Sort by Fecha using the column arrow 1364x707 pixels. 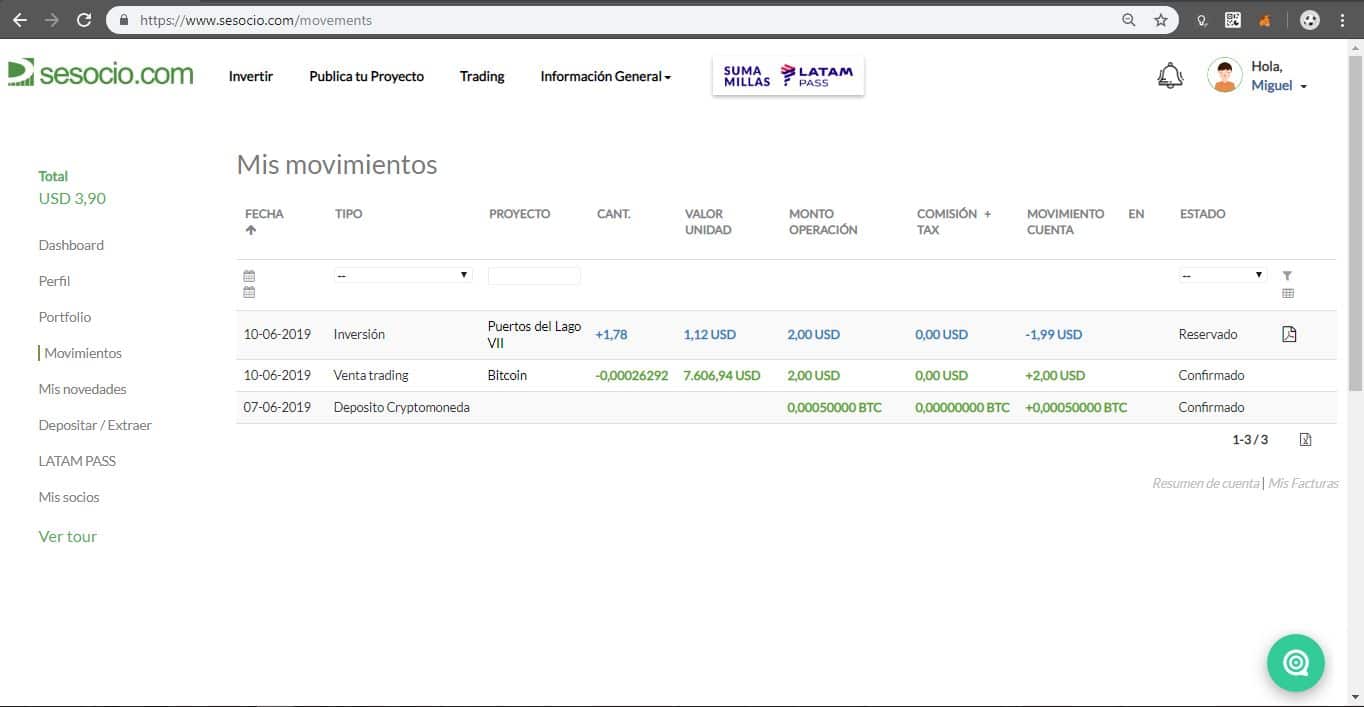pyautogui.click(x=250, y=228)
